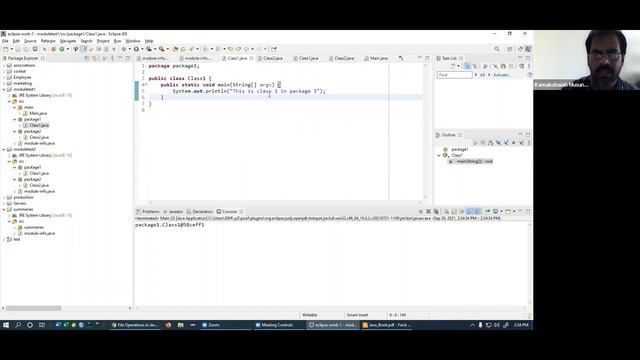Collapse the main package under moduletest1
The width and height of the screenshot is (640, 360).
(15, 107)
